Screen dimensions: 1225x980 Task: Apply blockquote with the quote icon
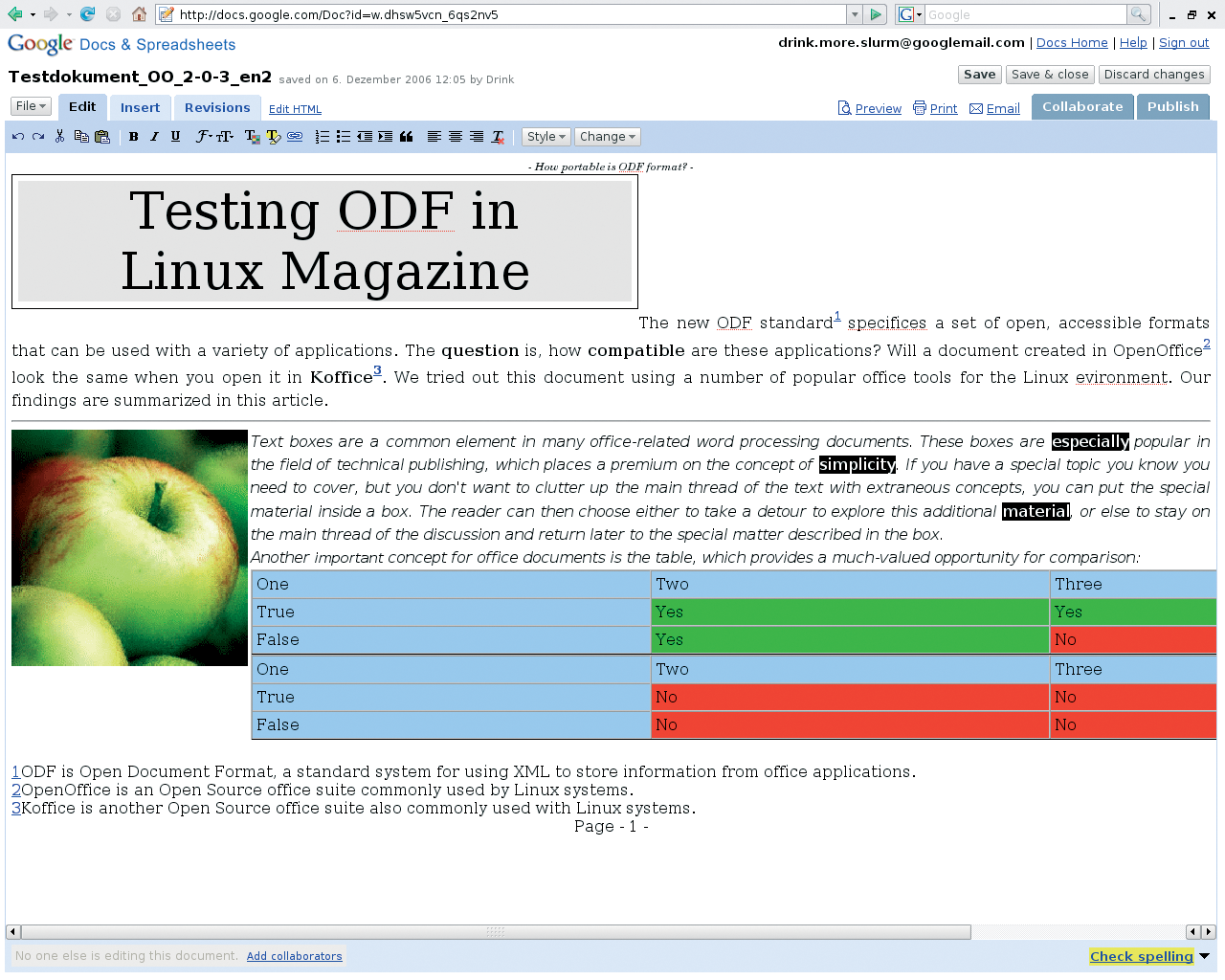point(406,137)
